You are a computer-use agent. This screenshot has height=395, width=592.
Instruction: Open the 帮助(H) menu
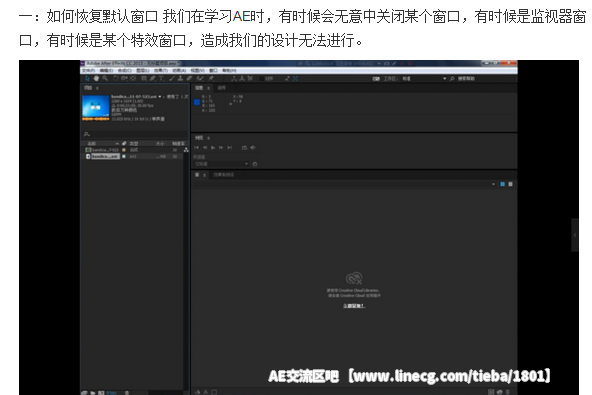229,71
